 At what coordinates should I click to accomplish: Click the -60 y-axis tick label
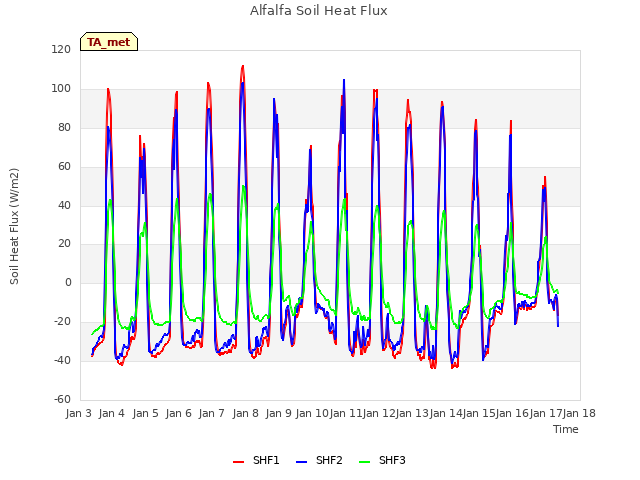62,399
